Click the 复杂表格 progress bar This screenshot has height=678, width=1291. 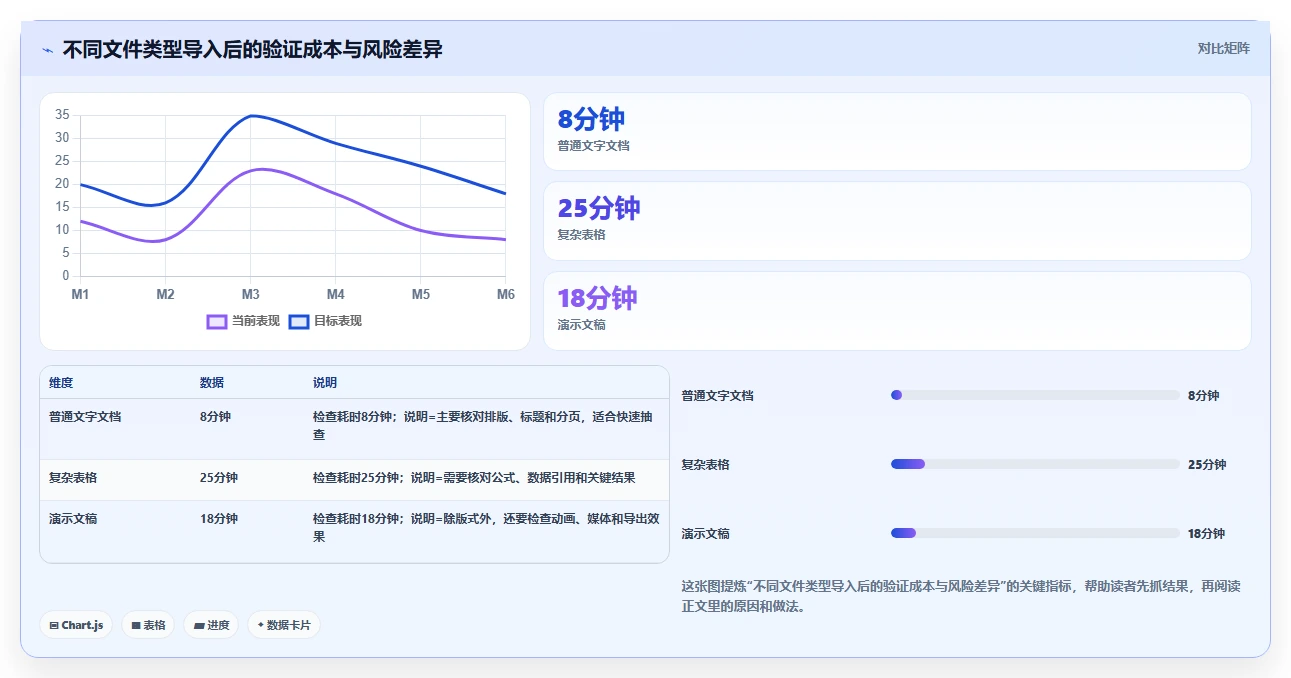click(1035, 464)
